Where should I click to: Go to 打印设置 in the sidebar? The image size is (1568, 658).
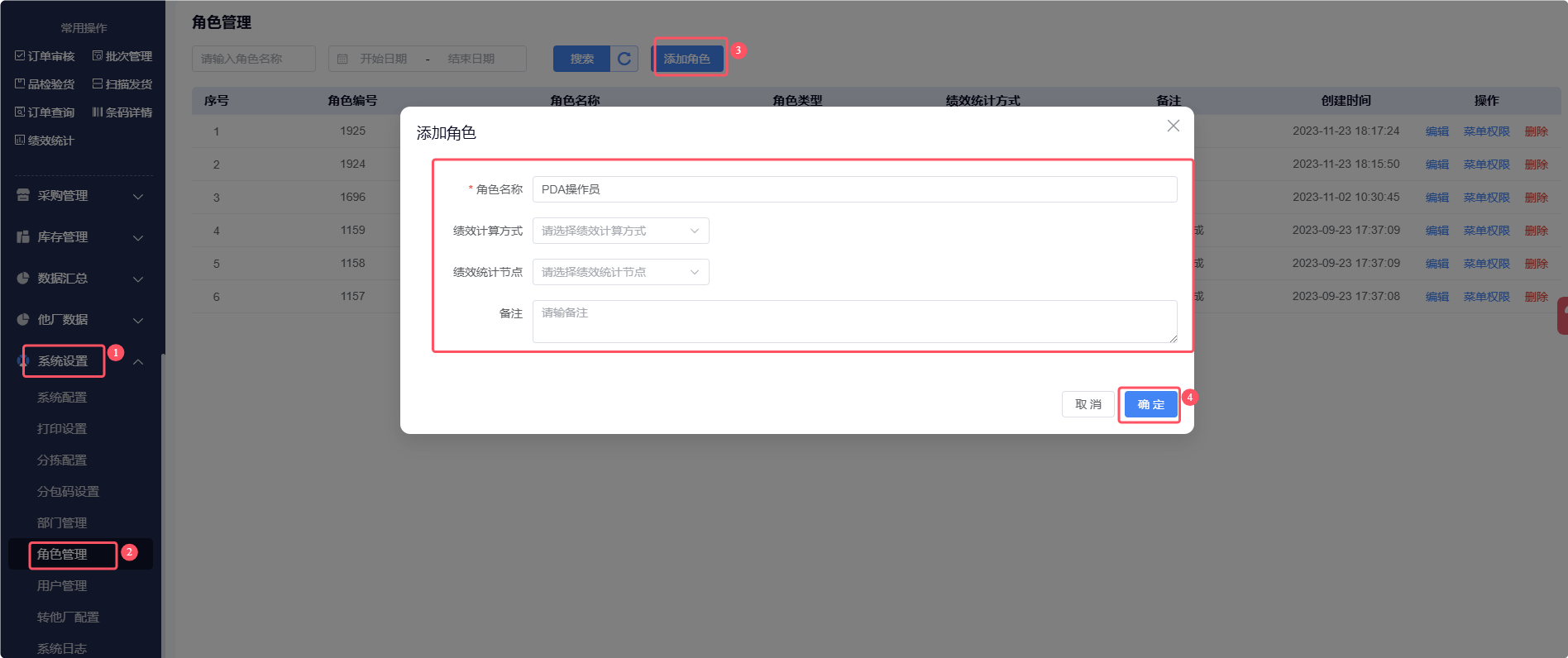62,429
